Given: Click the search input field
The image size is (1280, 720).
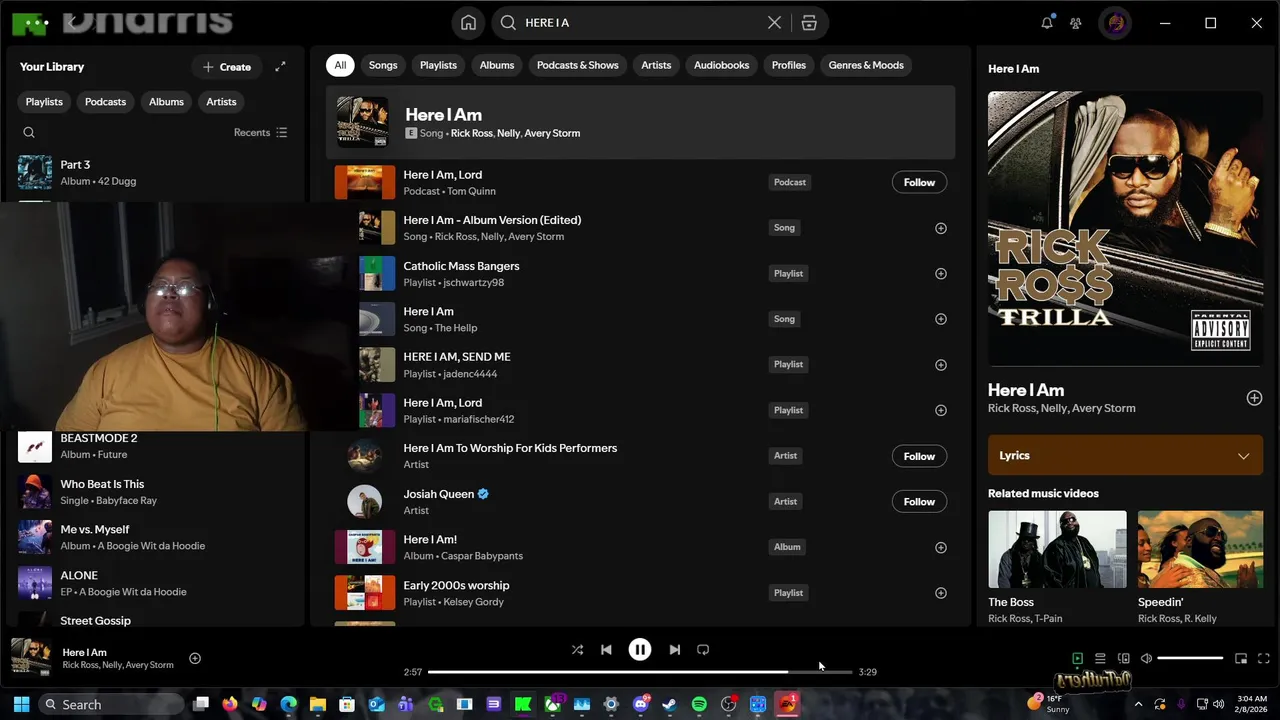Looking at the screenshot, I should 640,23.
